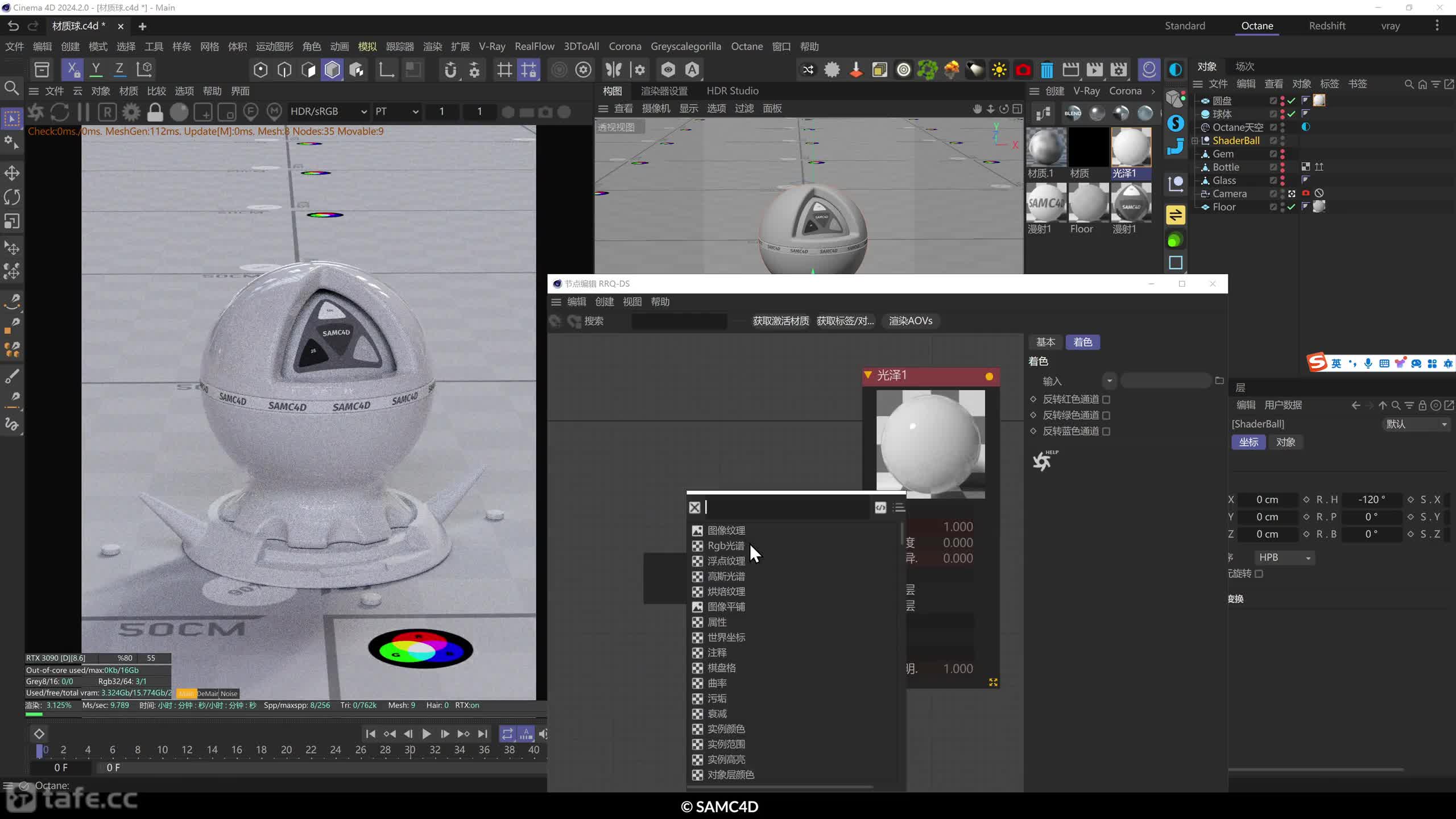Select Rgb光谱 in node list
Viewport: 1456px width, 819px height.
coord(725,545)
